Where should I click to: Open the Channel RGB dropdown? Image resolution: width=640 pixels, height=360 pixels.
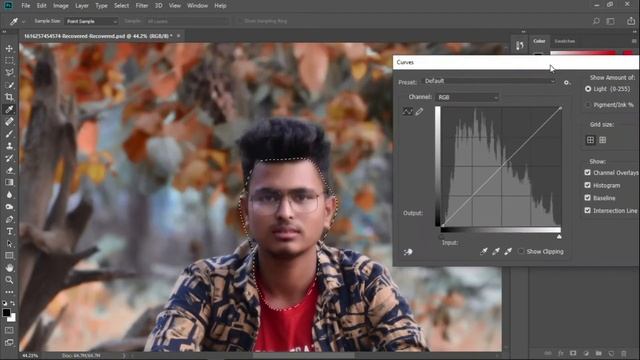pos(467,97)
